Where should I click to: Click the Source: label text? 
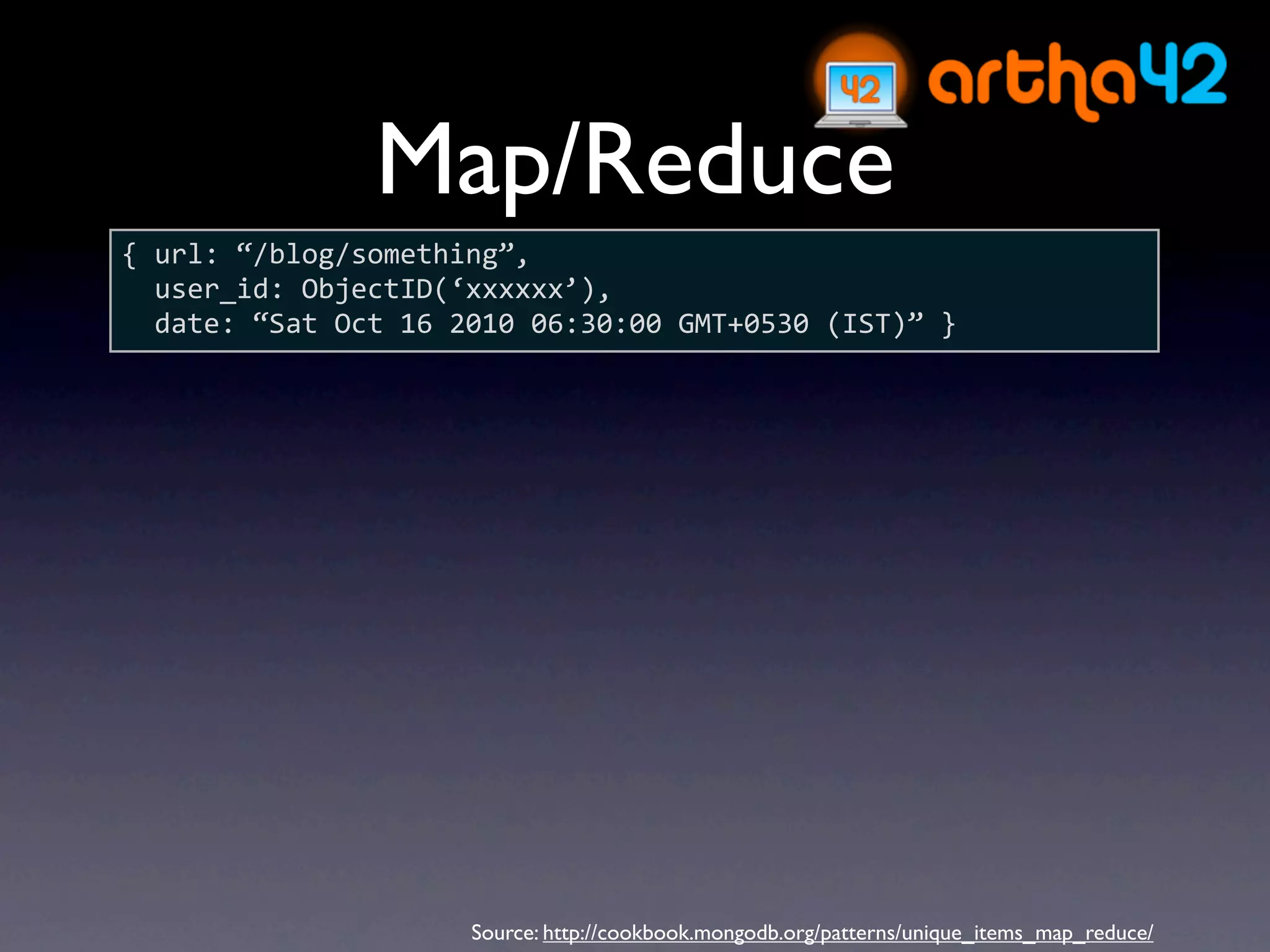click(x=504, y=932)
